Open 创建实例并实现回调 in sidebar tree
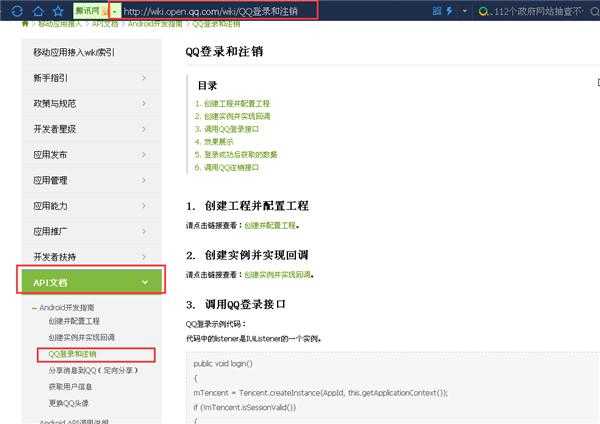Viewport: 600px width, 424px height. click(82, 338)
